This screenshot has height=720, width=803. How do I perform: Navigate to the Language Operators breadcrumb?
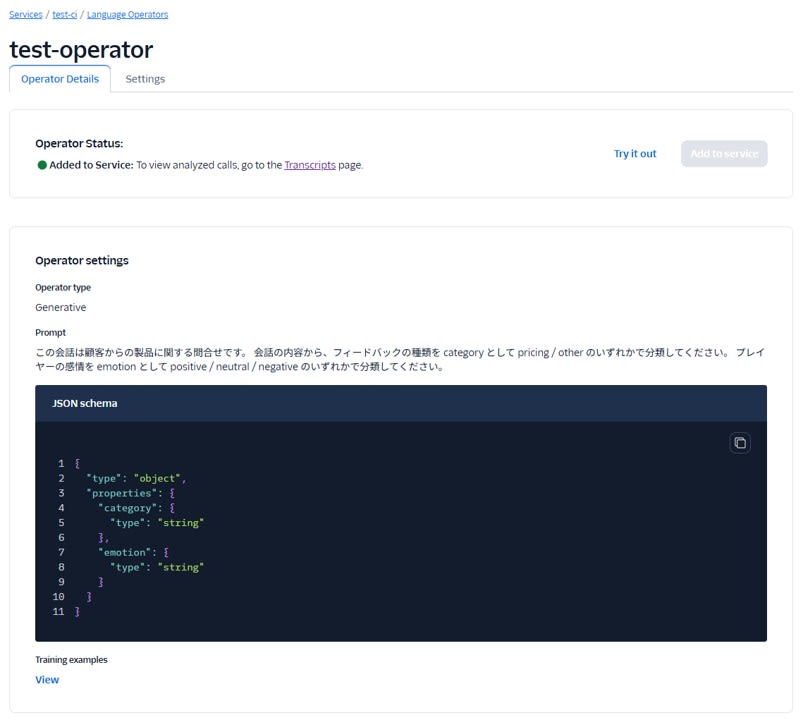(127, 15)
